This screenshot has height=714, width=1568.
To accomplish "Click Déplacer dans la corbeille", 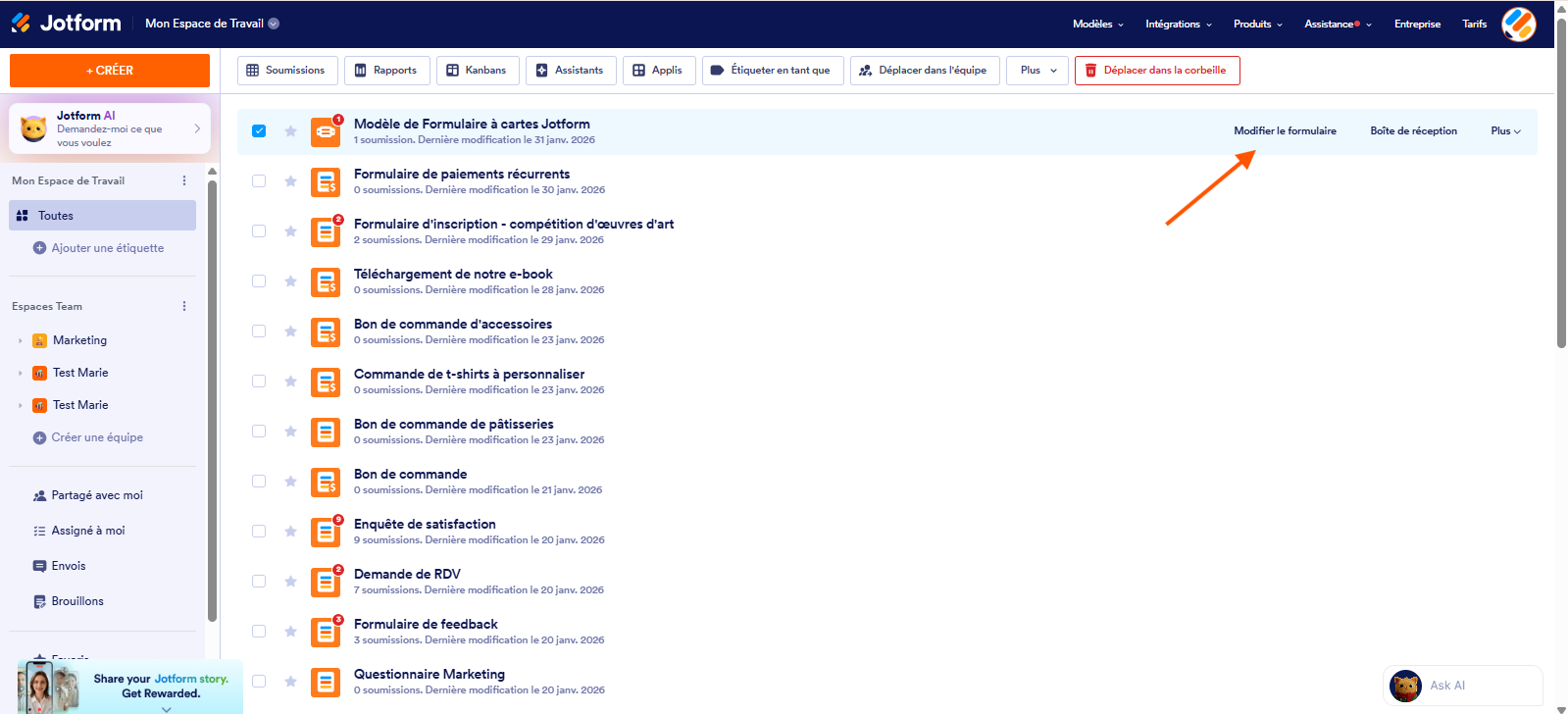I will pos(1157,70).
